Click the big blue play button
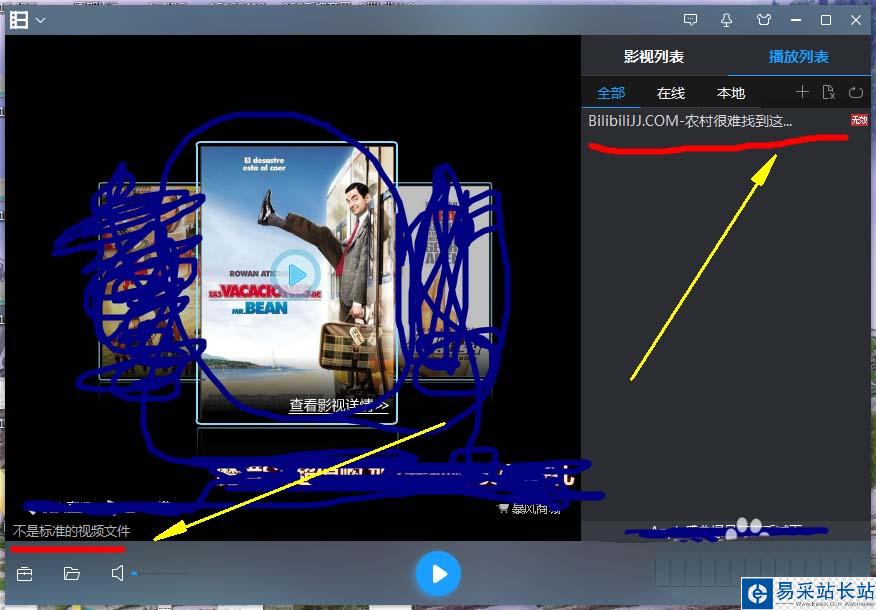Image resolution: width=876 pixels, height=610 pixels. click(438, 574)
